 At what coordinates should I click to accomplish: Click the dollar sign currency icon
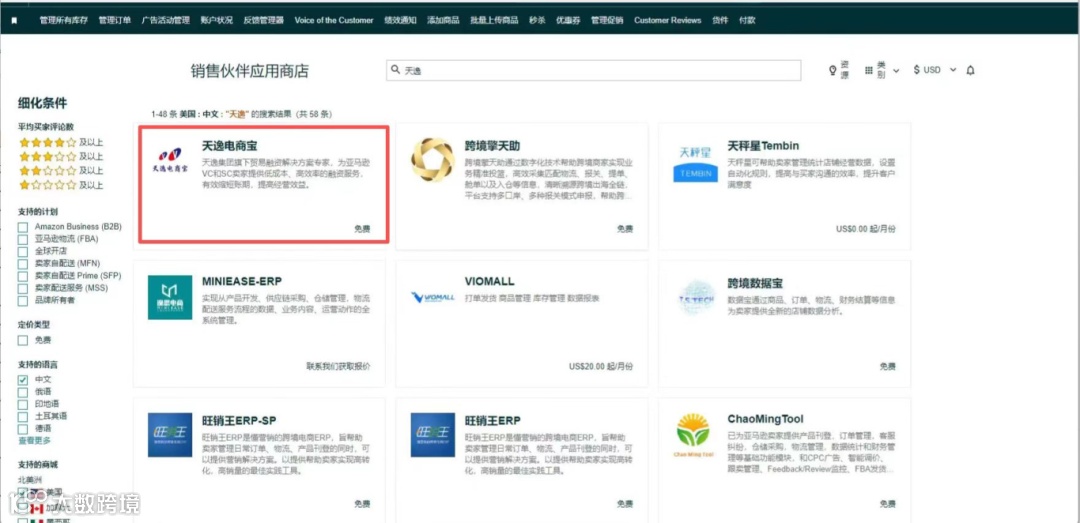coord(917,70)
